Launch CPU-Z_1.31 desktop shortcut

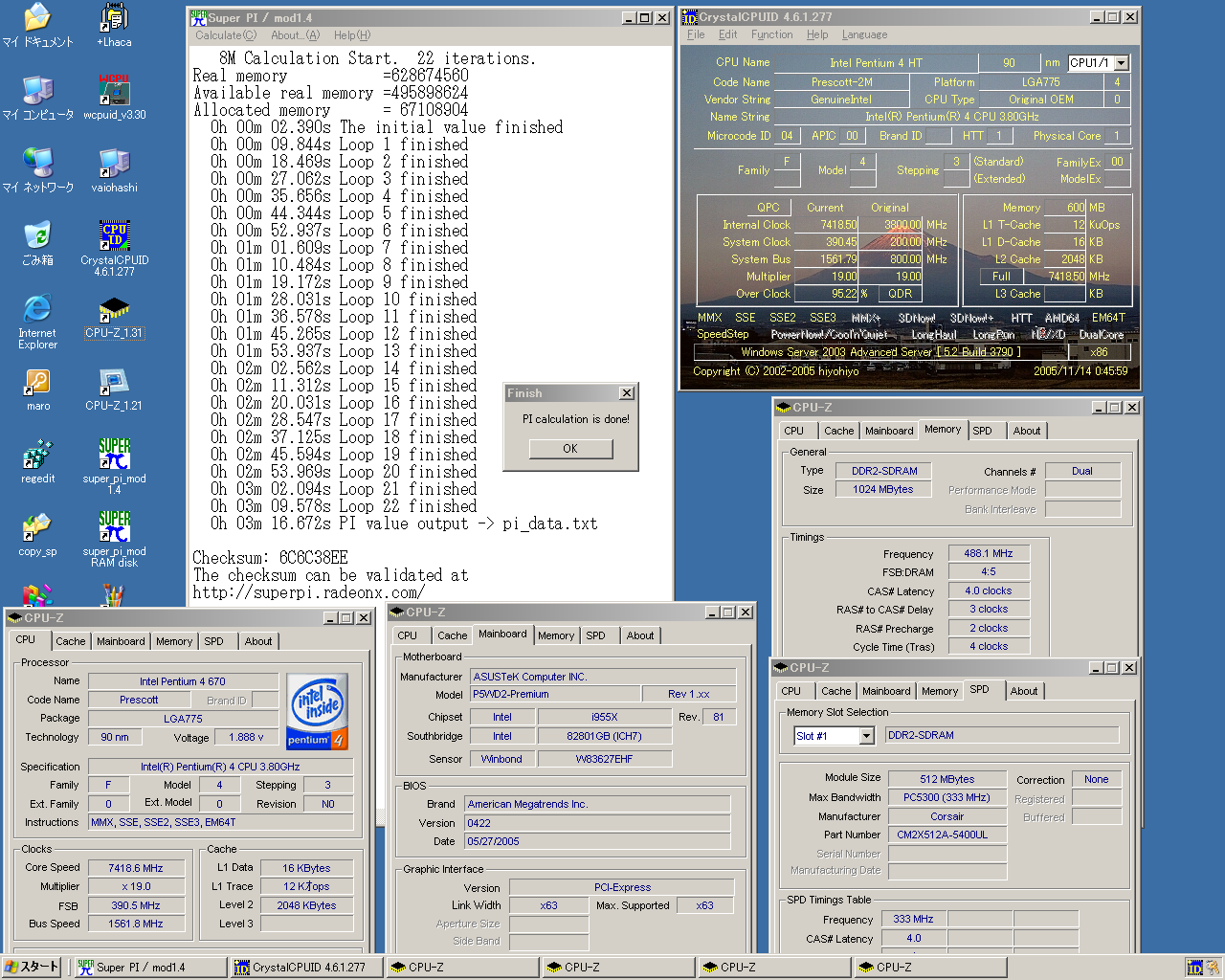tap(114, 316)
